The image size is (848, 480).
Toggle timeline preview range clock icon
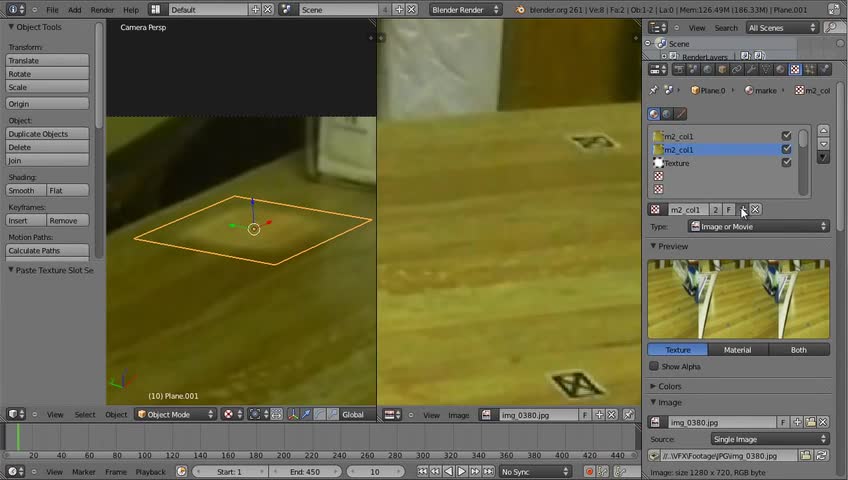(182, 471)
